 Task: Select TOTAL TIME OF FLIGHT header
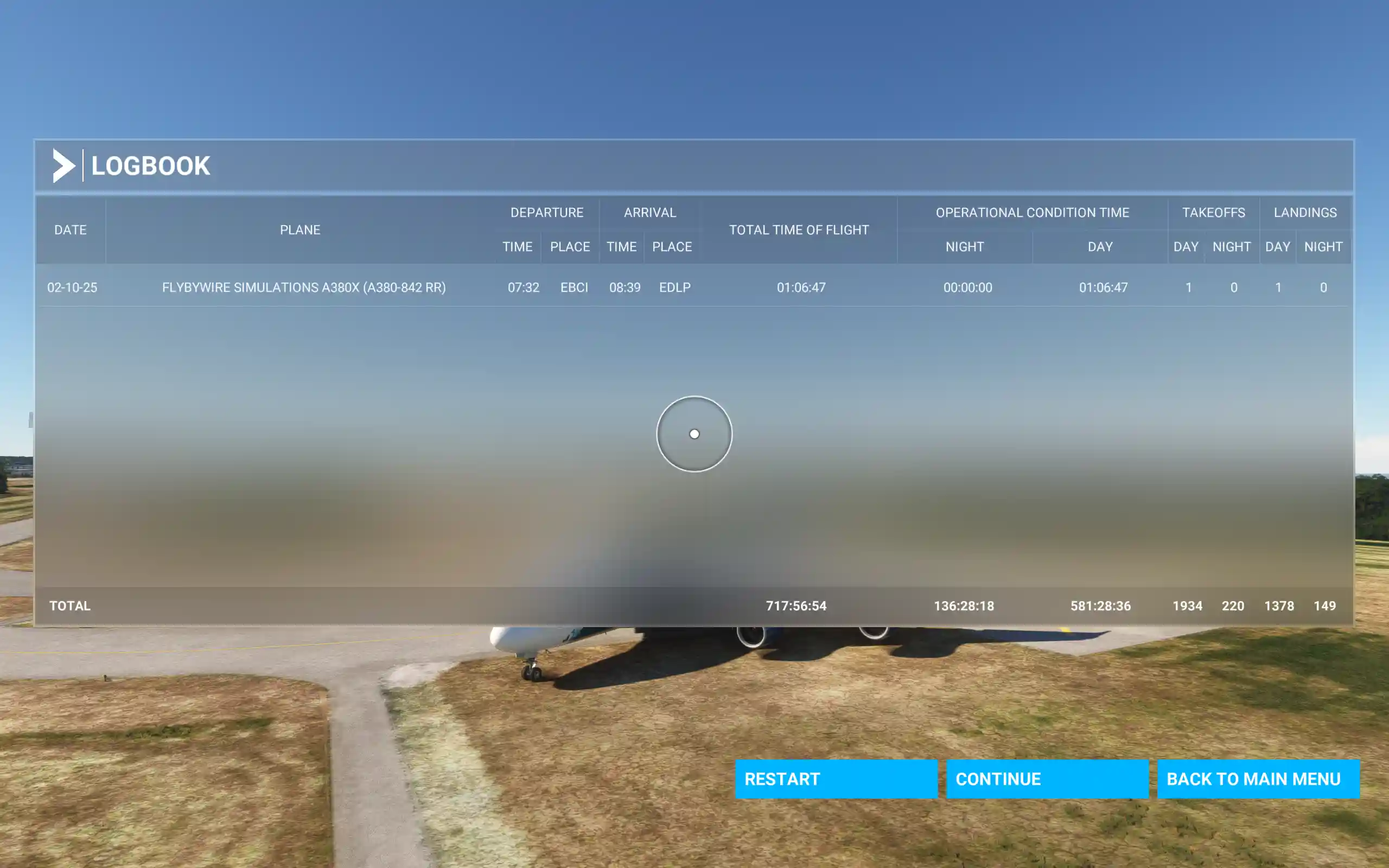click(x=798, y=229)
